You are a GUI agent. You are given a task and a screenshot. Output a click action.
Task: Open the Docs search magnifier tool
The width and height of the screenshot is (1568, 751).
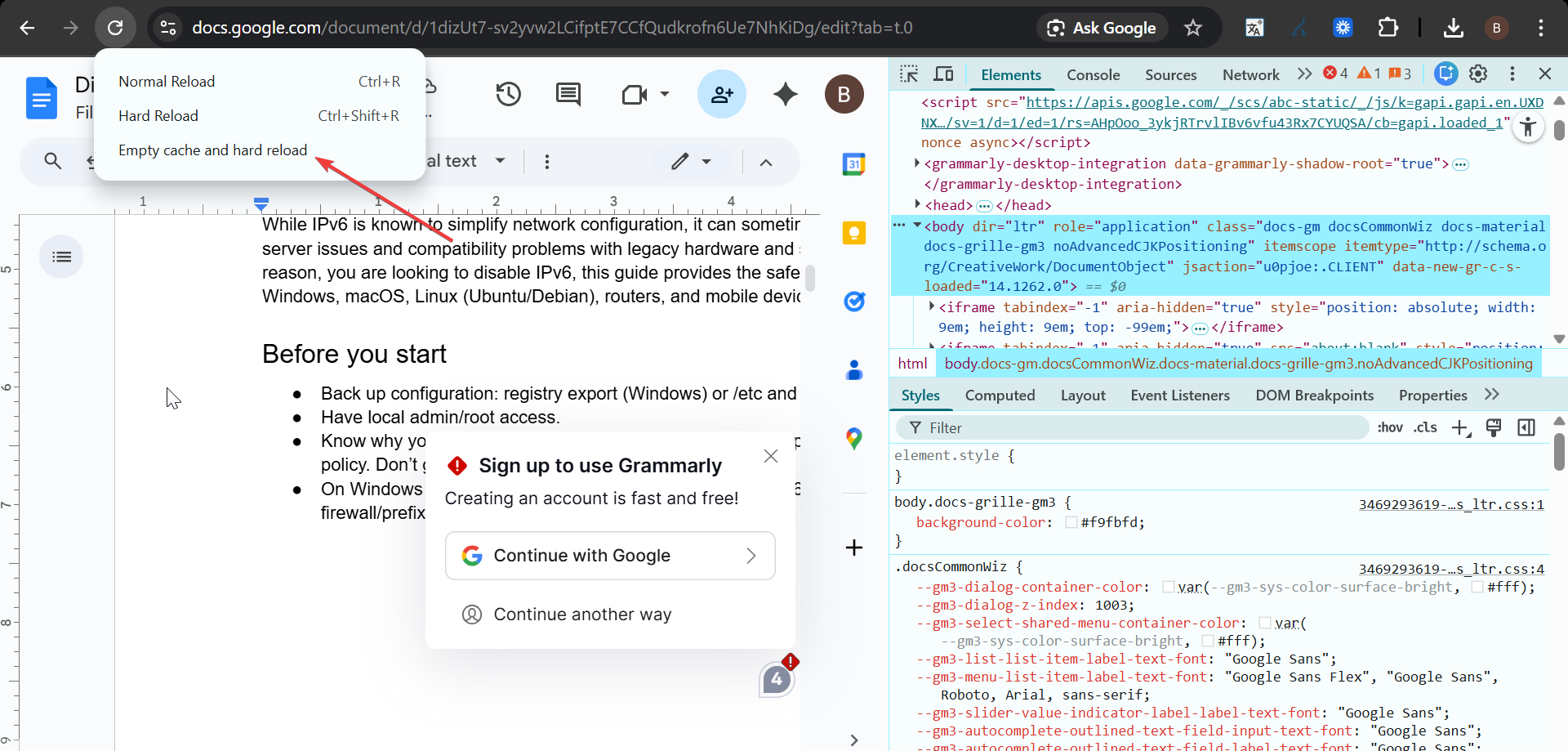coord(53,161)
